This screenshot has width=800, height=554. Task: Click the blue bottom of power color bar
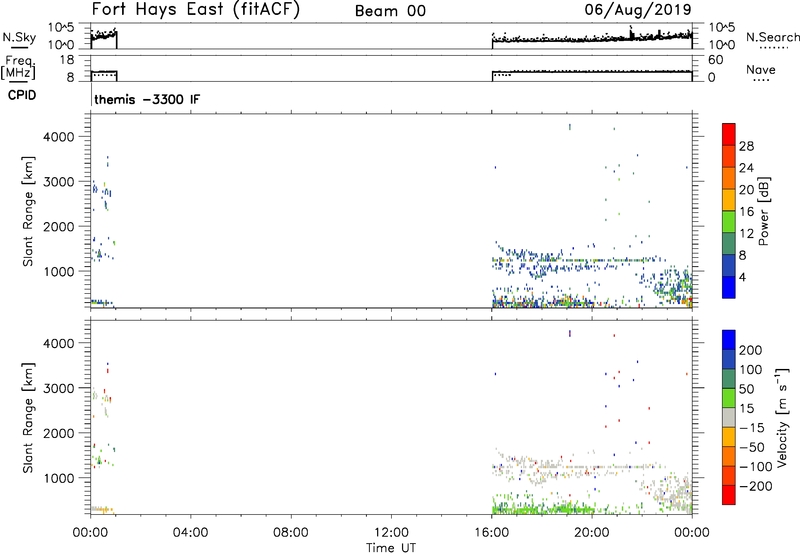tap(729, 287)
